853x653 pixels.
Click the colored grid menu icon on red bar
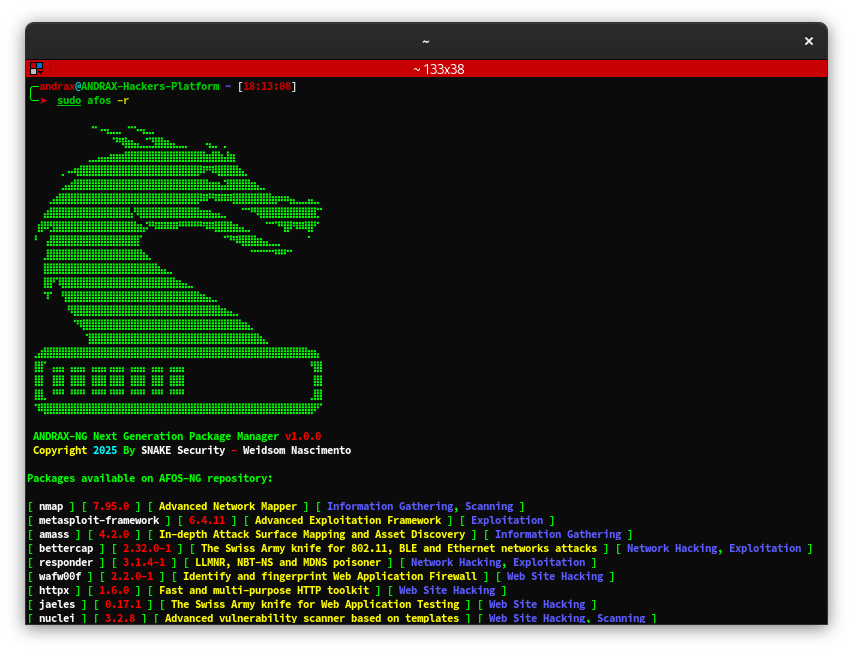point(36,68)
